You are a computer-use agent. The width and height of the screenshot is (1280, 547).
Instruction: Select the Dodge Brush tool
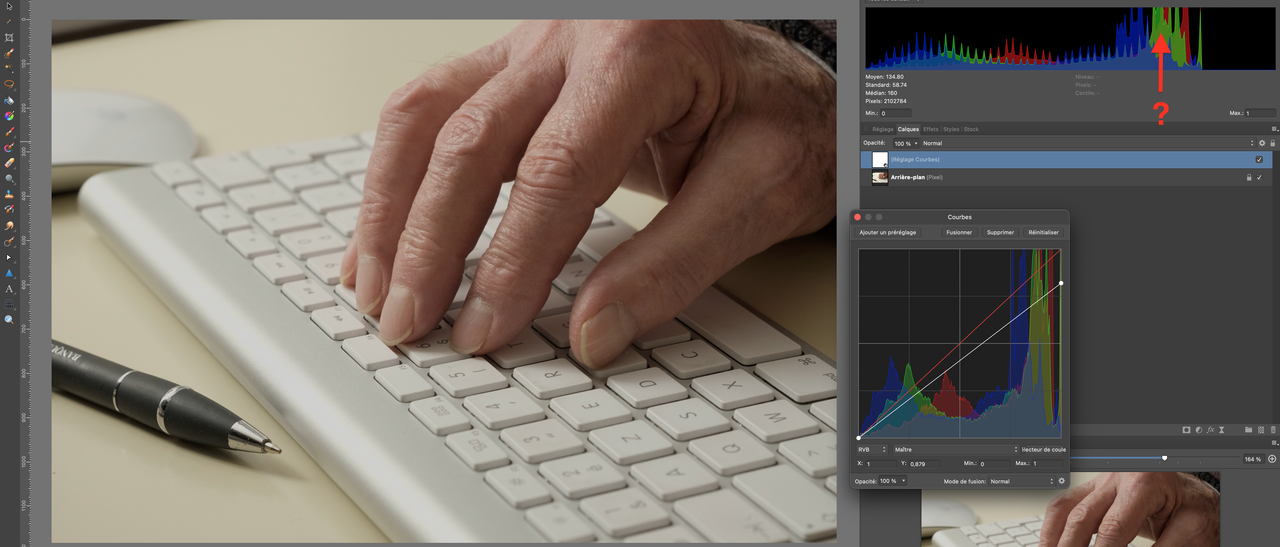[10, 178]
